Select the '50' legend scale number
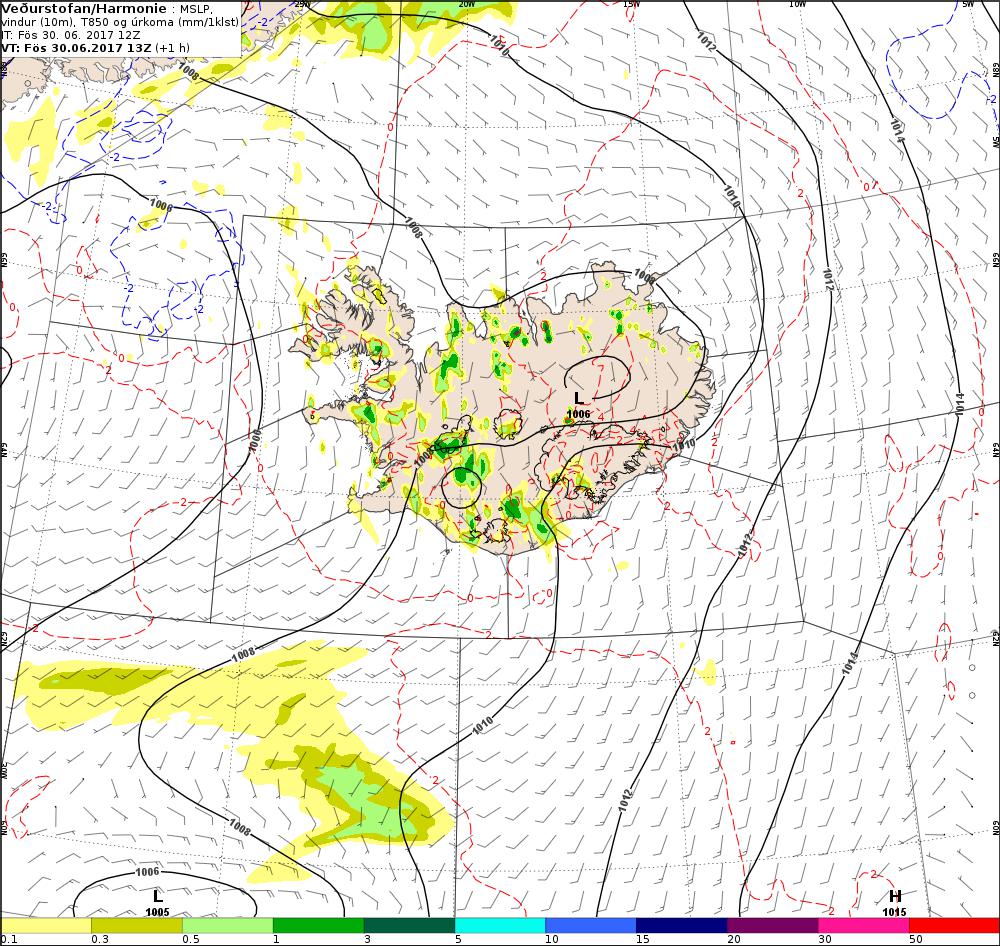 click(916, 940)
